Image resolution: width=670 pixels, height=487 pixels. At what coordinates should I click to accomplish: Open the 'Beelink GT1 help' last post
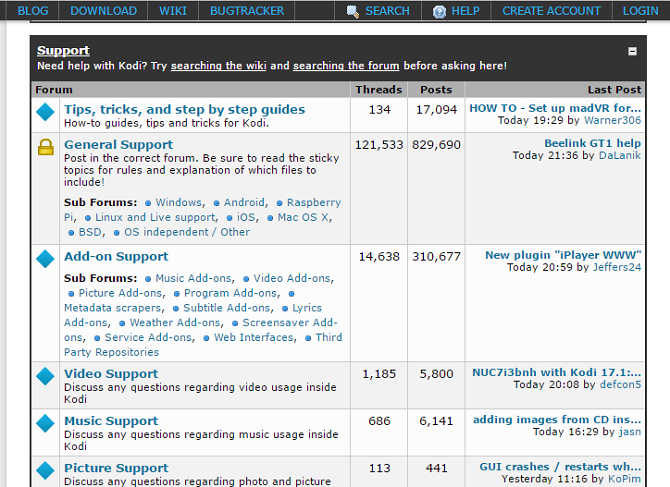(x=592, y=143)
